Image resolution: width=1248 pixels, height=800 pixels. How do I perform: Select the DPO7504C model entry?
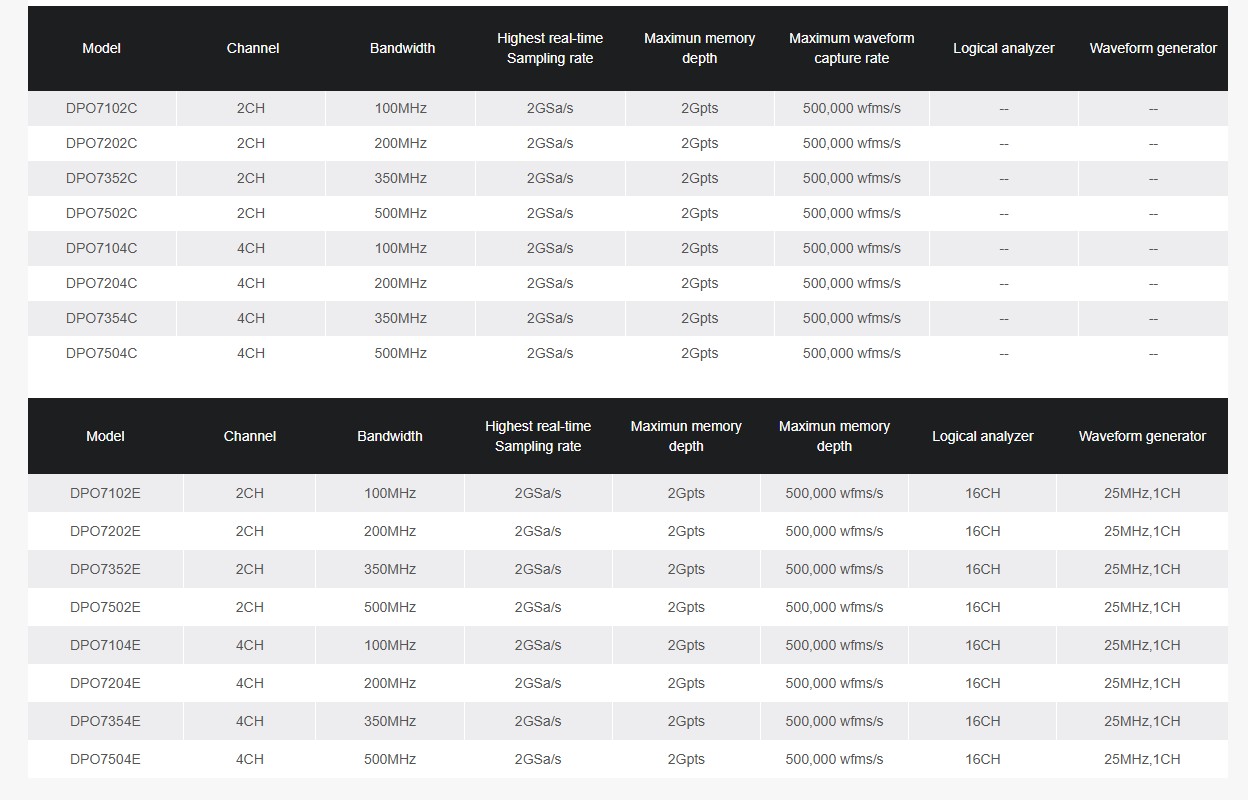(101, 353)
